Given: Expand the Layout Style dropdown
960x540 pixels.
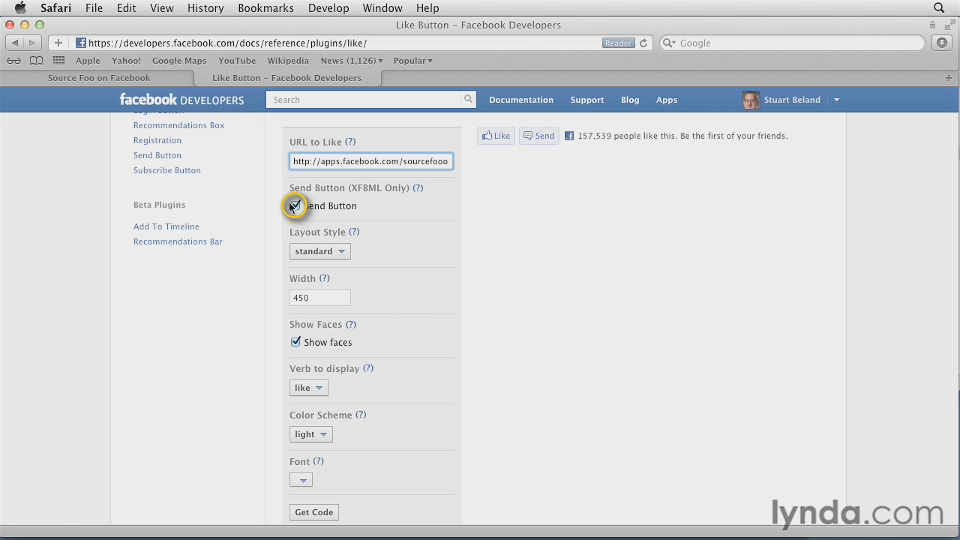Looking at the screenshot, I should (320, 252).
